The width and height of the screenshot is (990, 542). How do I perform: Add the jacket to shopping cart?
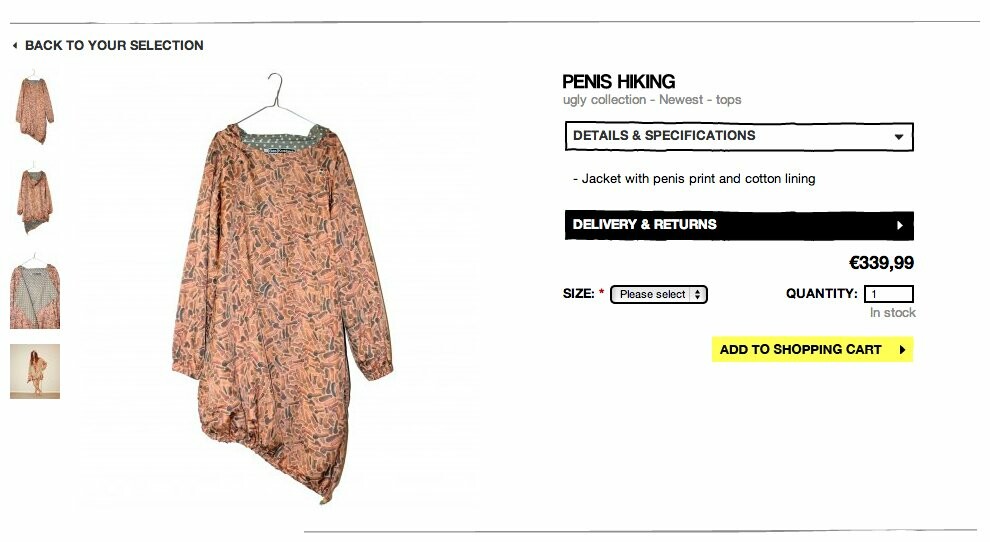[x=813, y=349]
